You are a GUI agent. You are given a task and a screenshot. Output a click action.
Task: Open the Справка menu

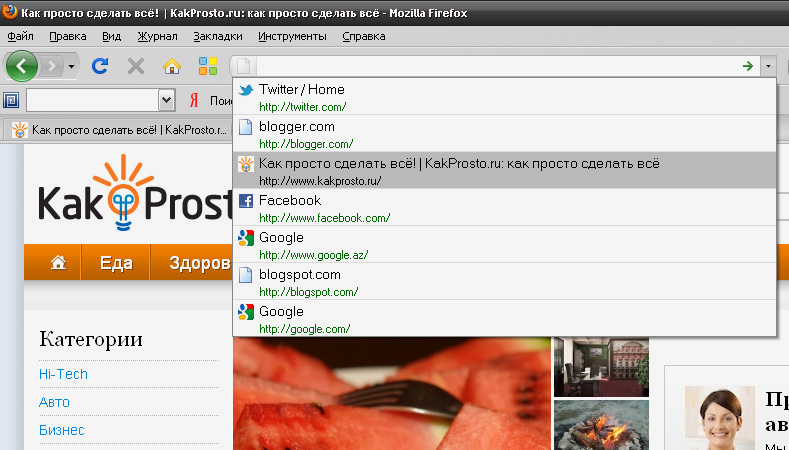(364, 36)
